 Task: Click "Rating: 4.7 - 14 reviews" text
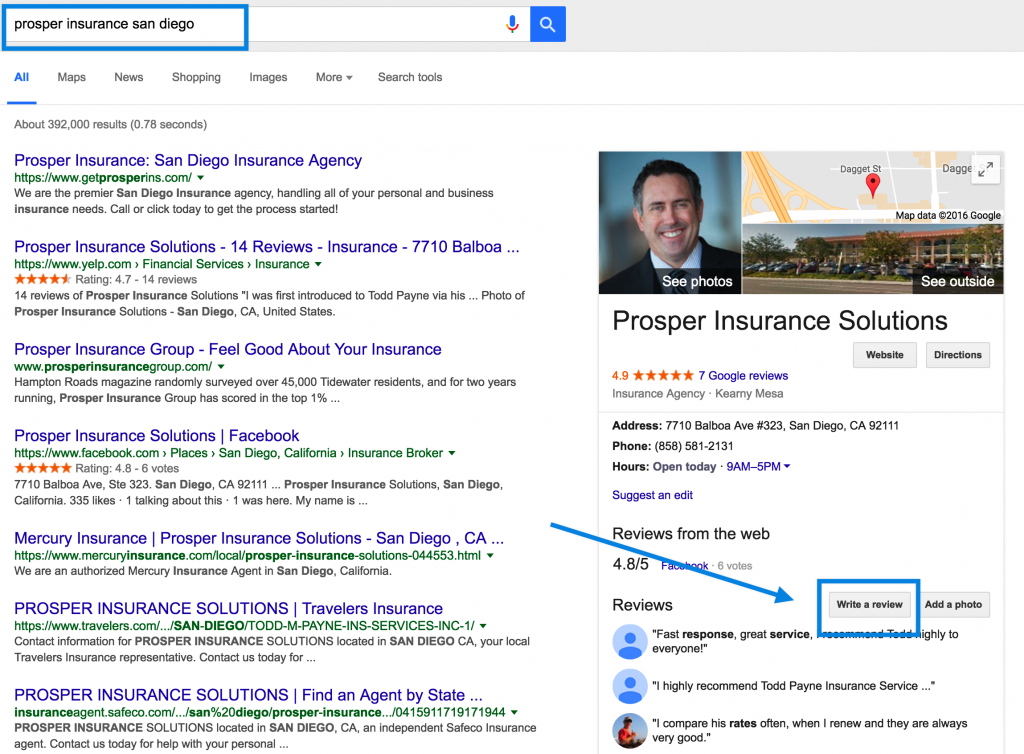tap(136, 280)
